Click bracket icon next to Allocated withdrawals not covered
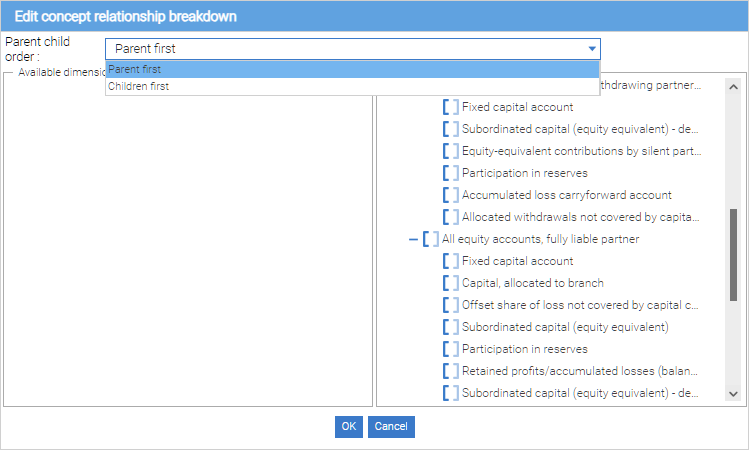749x450 pixels. 451,217
